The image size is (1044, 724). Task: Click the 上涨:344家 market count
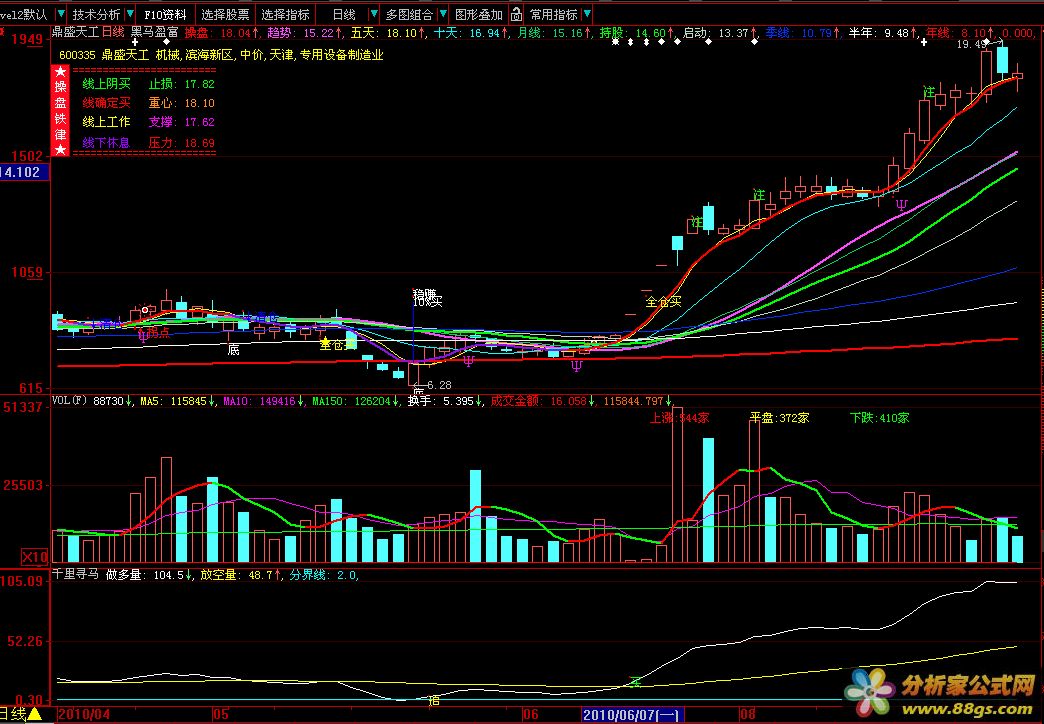point(680,418)
